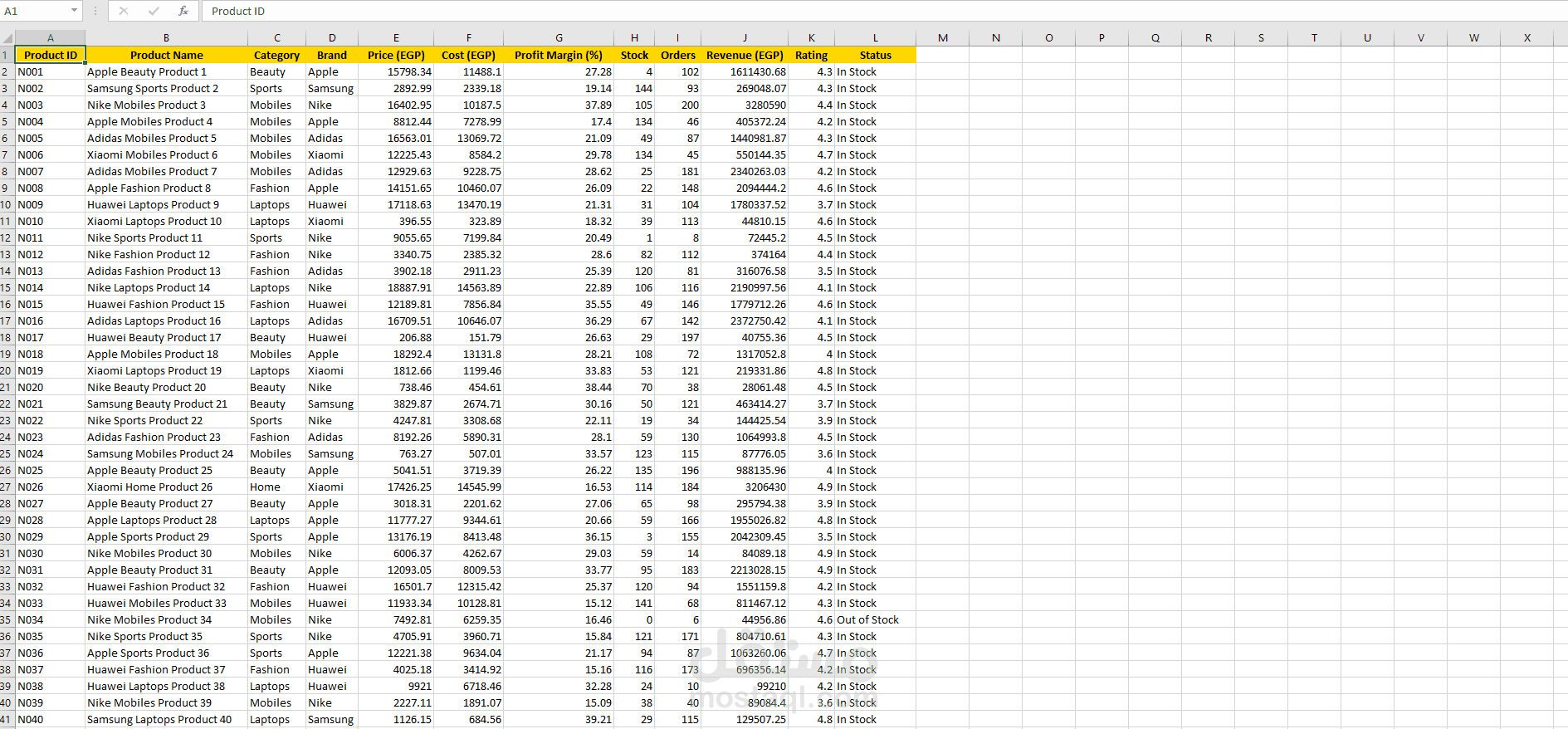The height and width of the screenshot is (729, 1568).
Task: Select the "Revenue (EGP)" header cell
Action: click(x=745, y=55)
